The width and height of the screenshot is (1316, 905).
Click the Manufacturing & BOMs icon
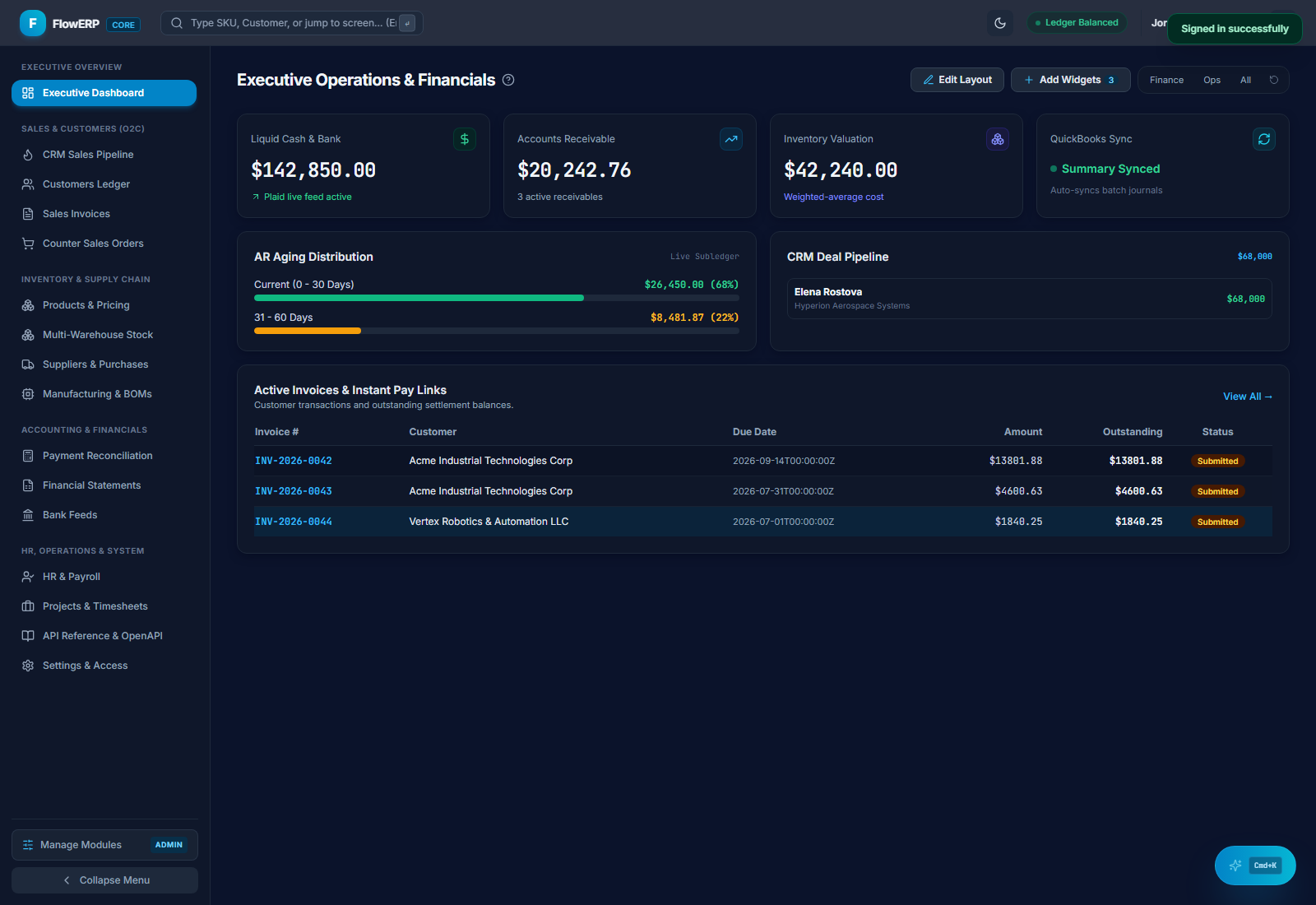28,394
